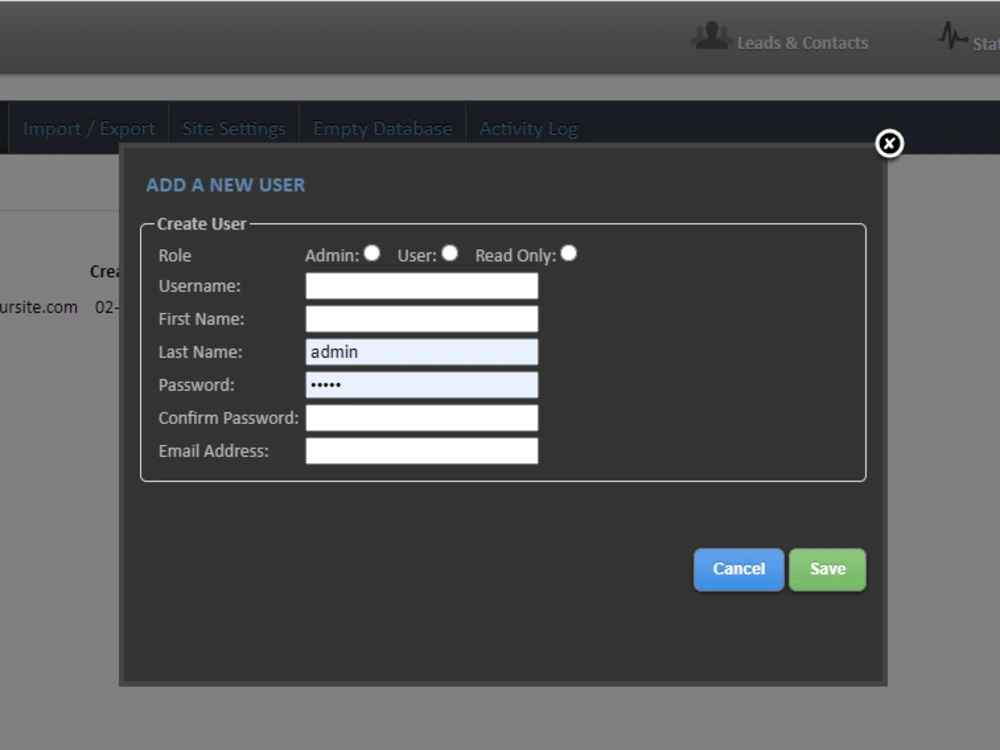Click the First Name input field
This screenshot has width=1000, height=750.
tap(422, 319)
